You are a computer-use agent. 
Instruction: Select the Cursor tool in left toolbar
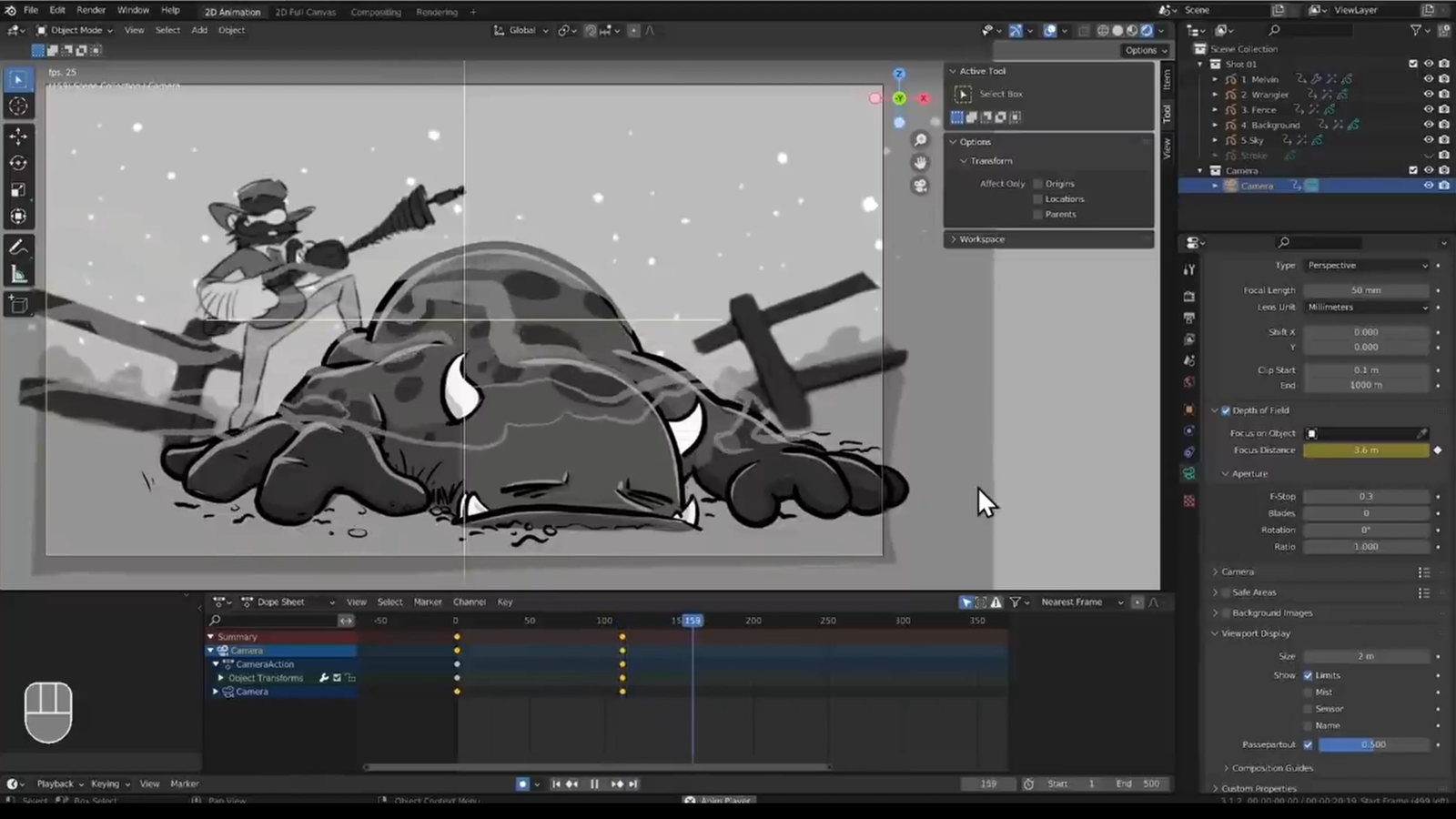(x=18, y=106)
